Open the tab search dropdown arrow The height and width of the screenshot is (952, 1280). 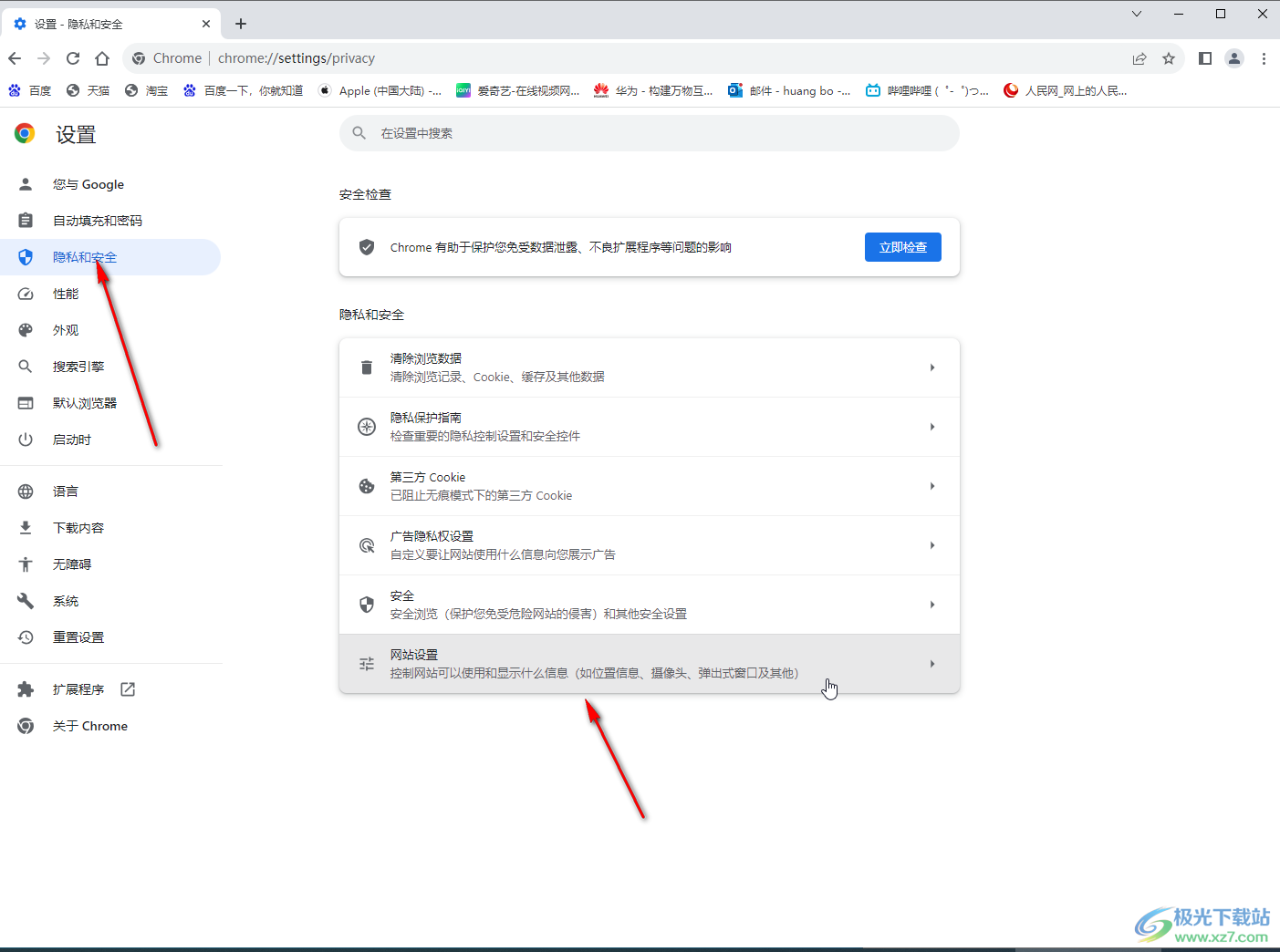pyautogui.click(x=1137, y=14)
